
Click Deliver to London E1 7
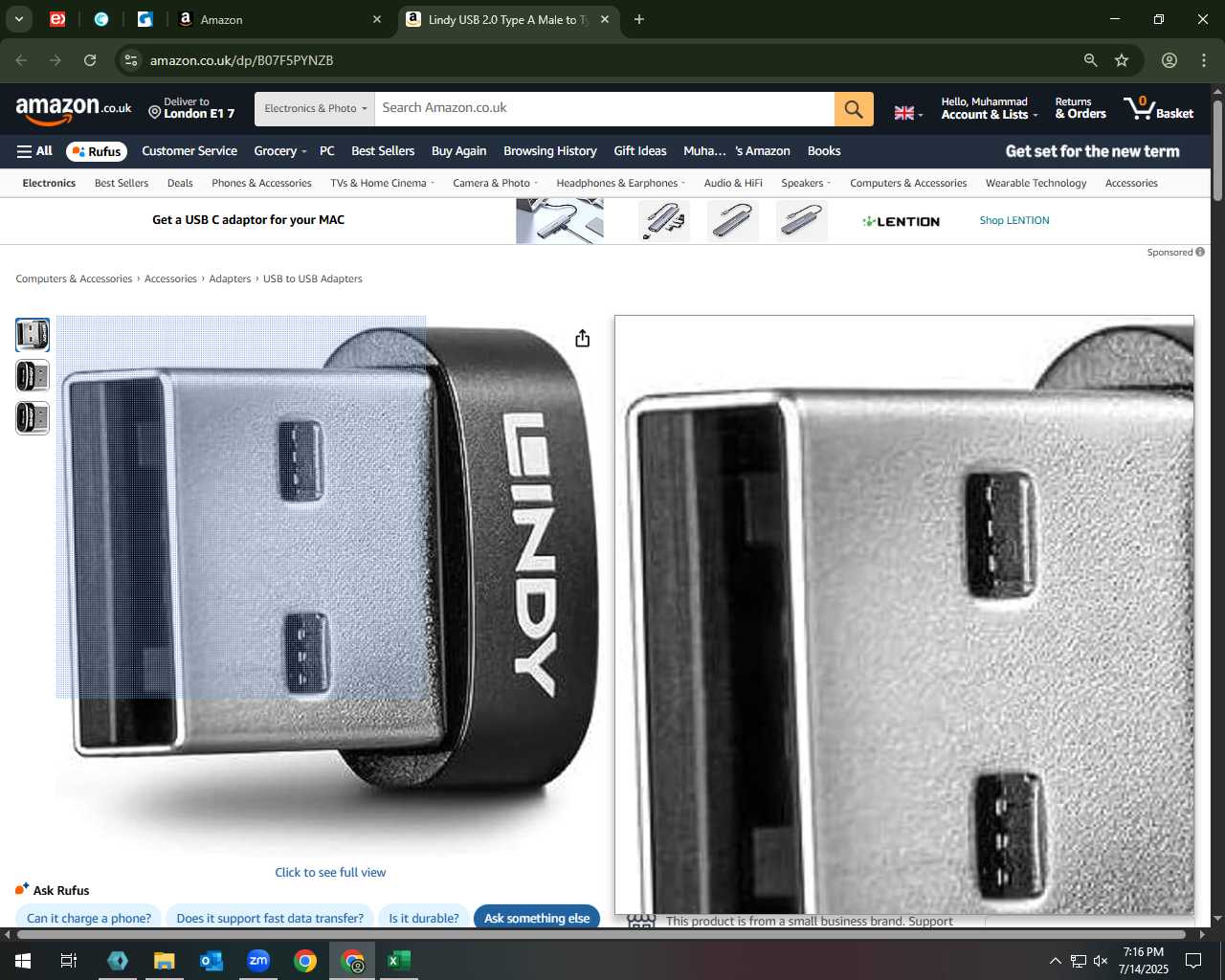coord(191,108)
